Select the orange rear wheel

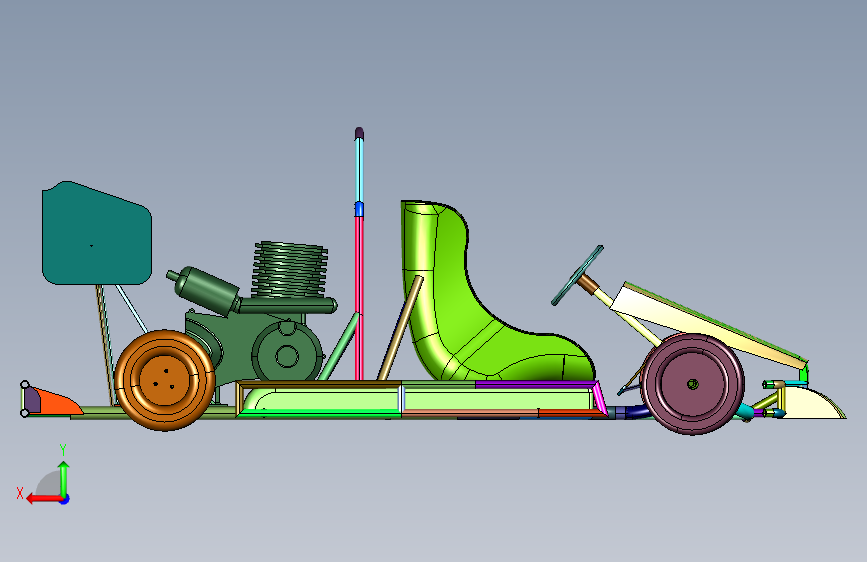(165, 380)
